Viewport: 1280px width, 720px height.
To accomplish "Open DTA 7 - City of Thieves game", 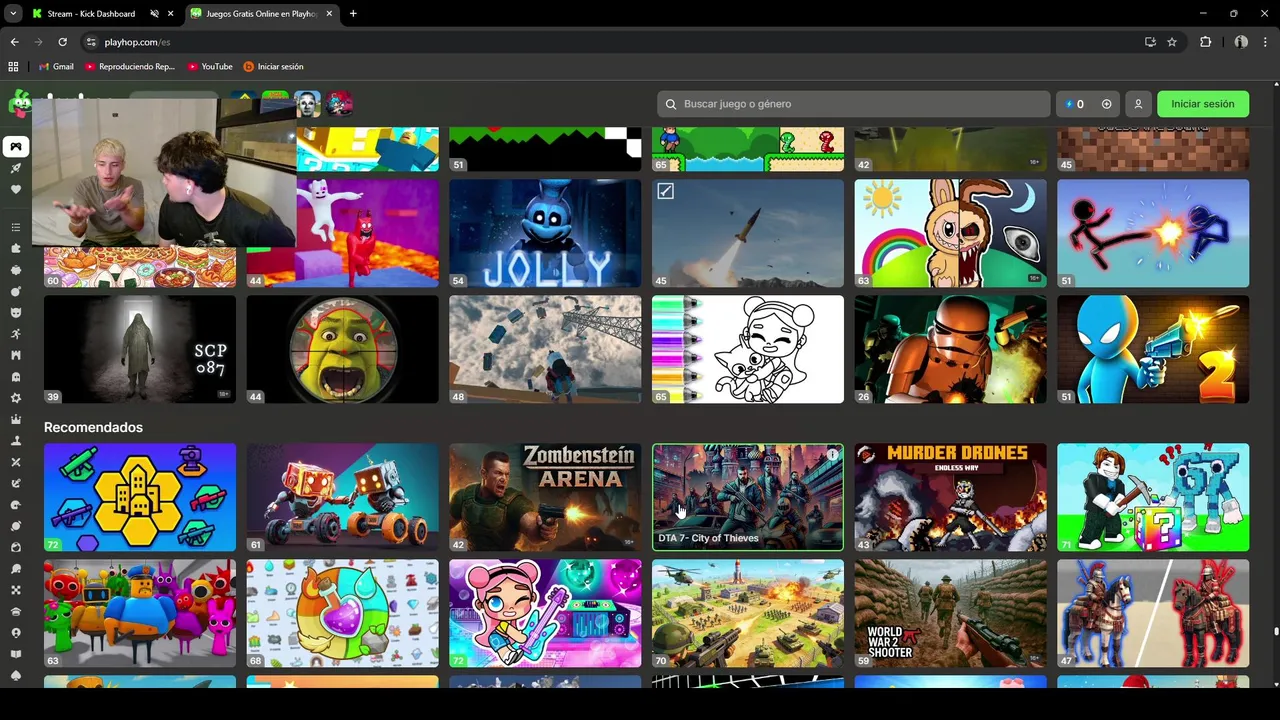I will (x=748, y=497).
